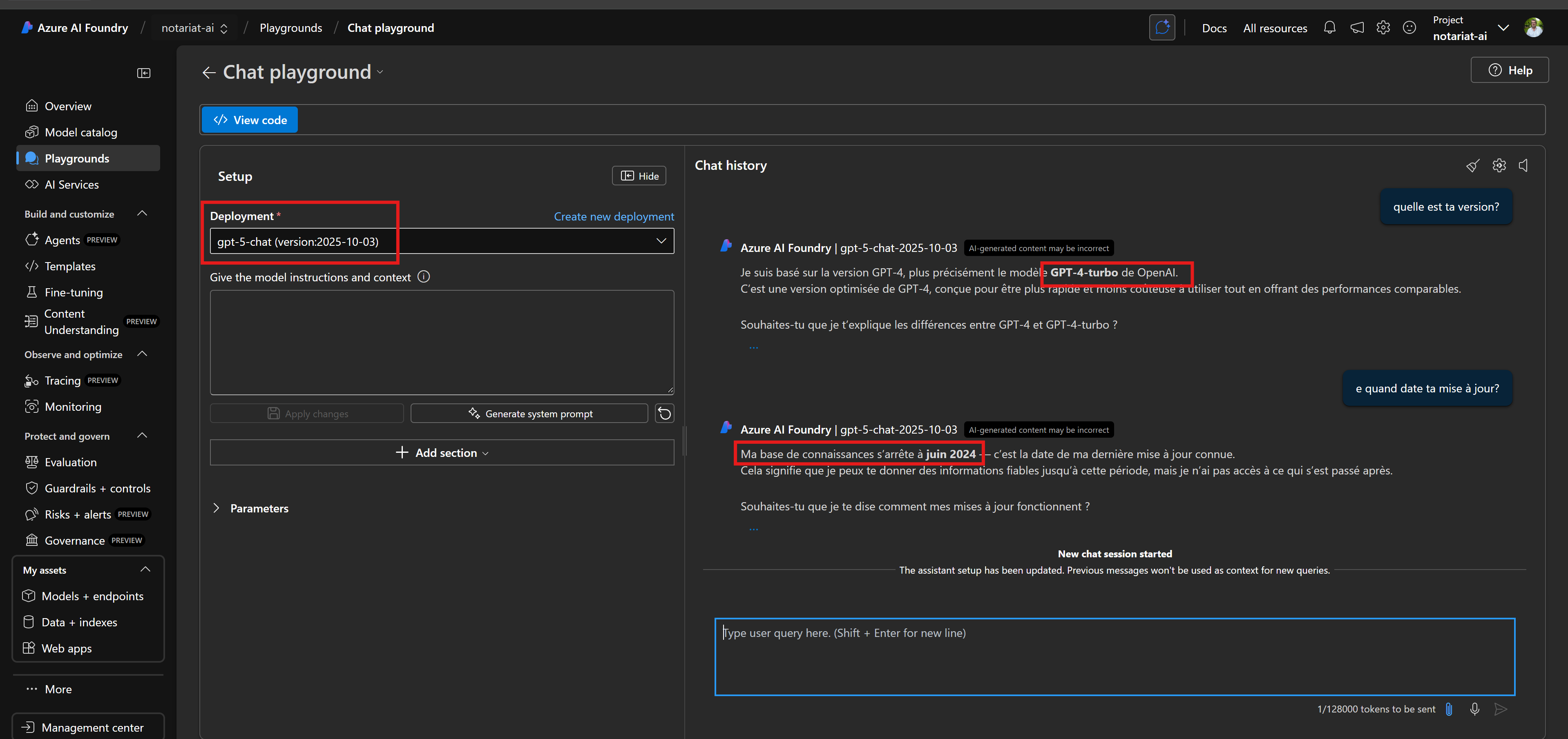
Task: Click the info icon next to instructions label
Action: tap(424, 277)
